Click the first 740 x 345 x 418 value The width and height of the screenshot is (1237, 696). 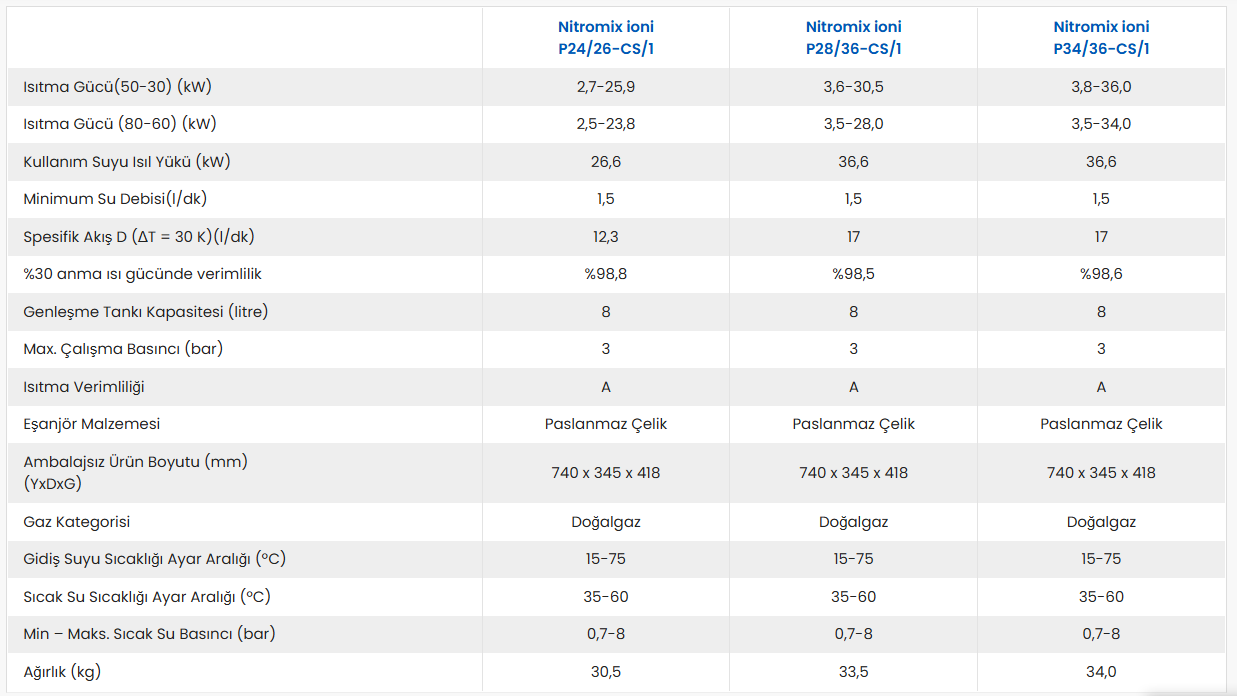pyautogui.click(x=606, y=473)
